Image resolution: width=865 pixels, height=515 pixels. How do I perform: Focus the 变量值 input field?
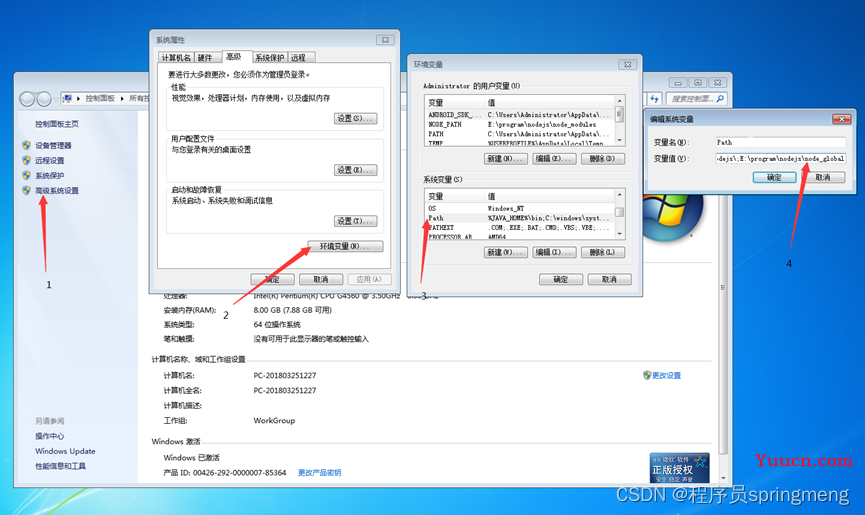pos(780,158)
